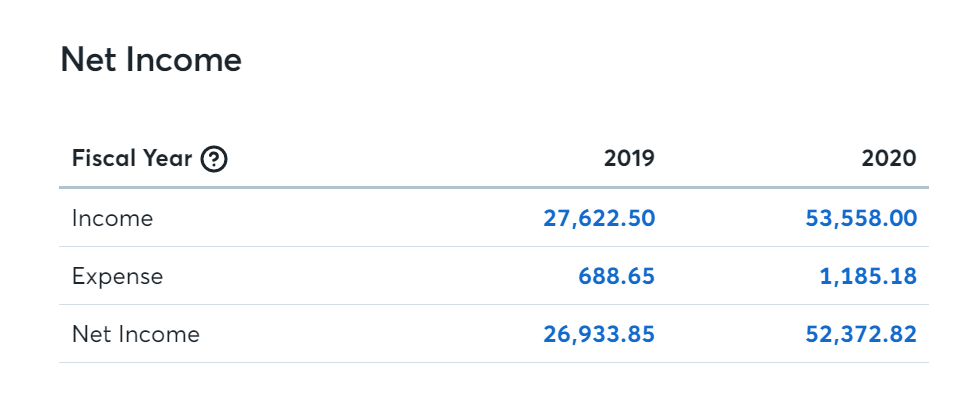Select the Income row label

[x=112, y=218]
